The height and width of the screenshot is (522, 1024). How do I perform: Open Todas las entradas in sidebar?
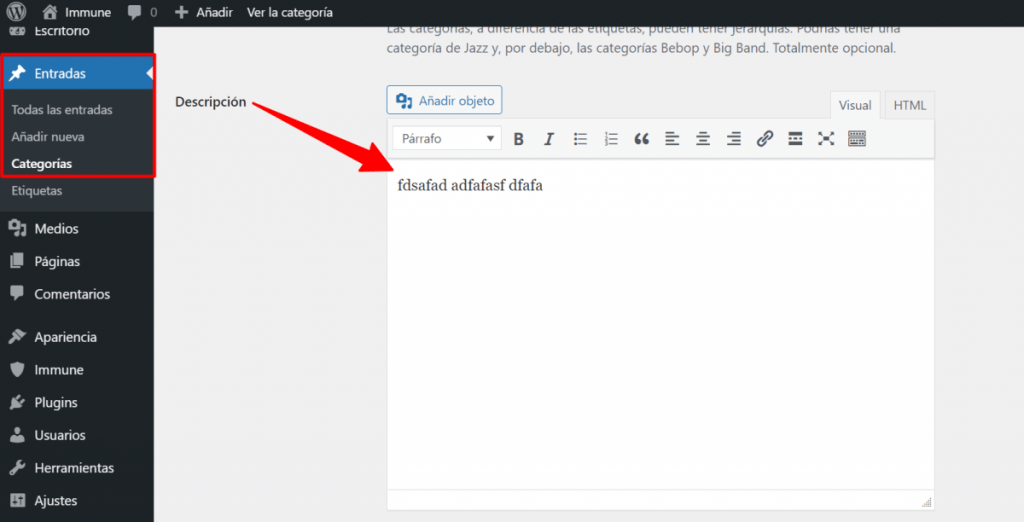point(62,110)
